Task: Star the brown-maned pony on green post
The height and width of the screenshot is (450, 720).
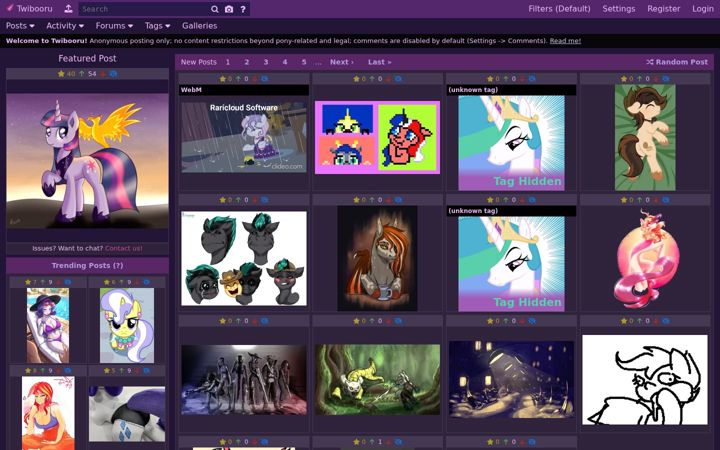Action: point(624,79)
